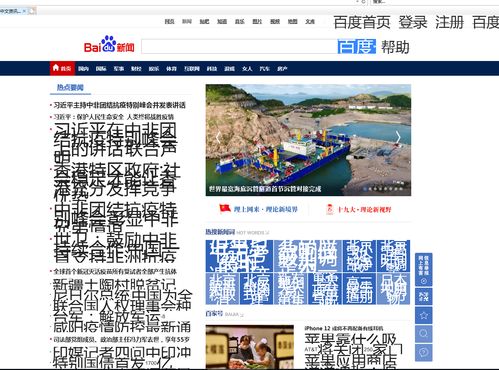Open the 理上网来·理论新境界 link
499x370 pixels.
265,209
